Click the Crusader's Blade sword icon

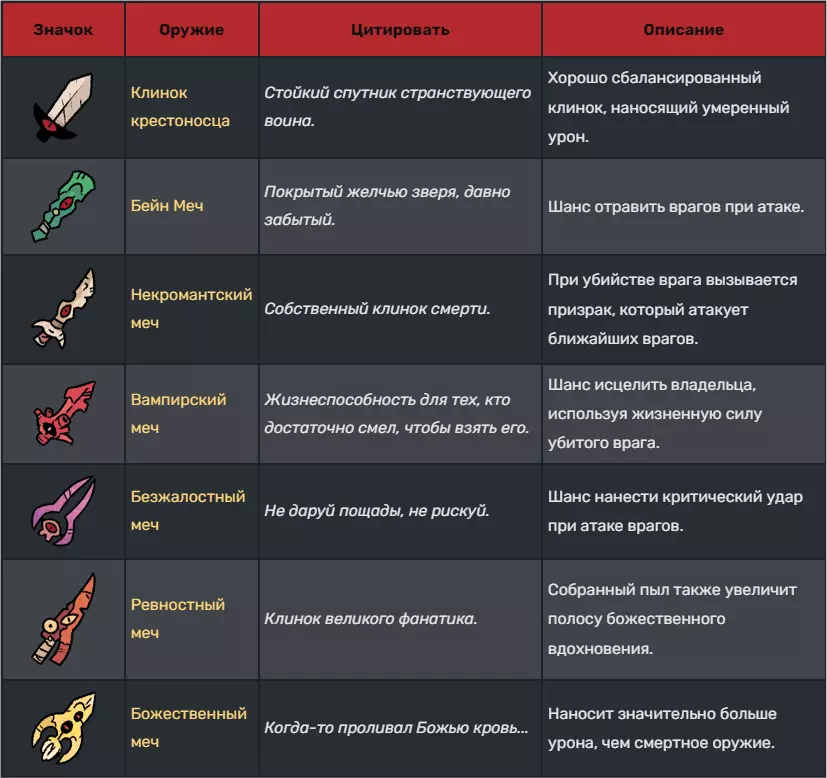coord(62,107)
